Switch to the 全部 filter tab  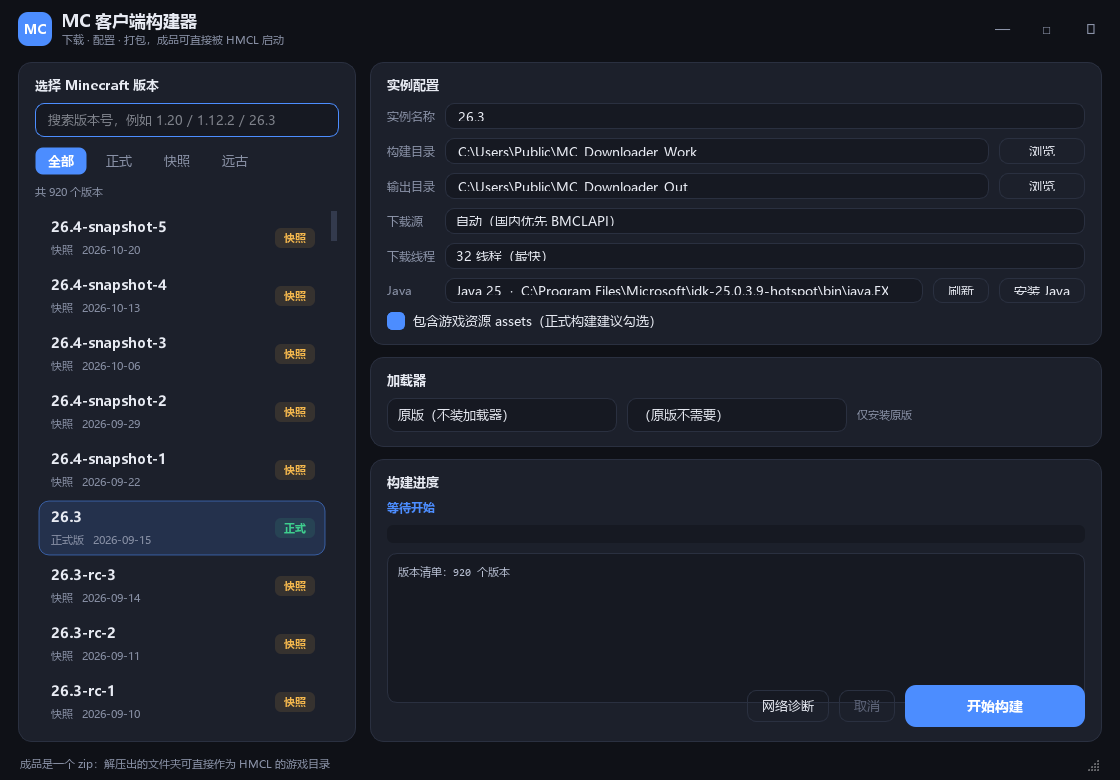[61, 161]
